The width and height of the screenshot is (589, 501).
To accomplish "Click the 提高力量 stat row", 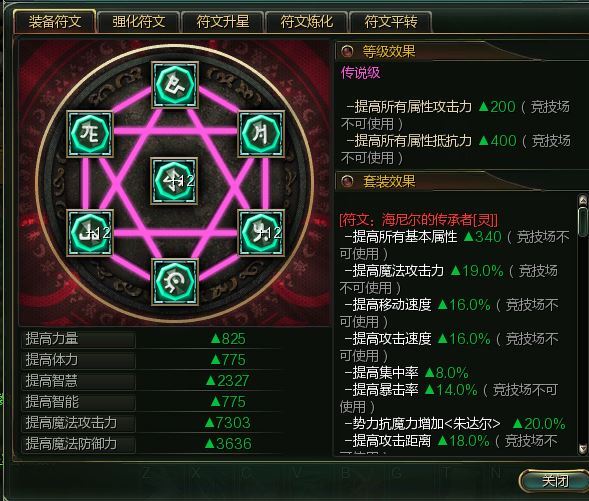I will point(152,339).
